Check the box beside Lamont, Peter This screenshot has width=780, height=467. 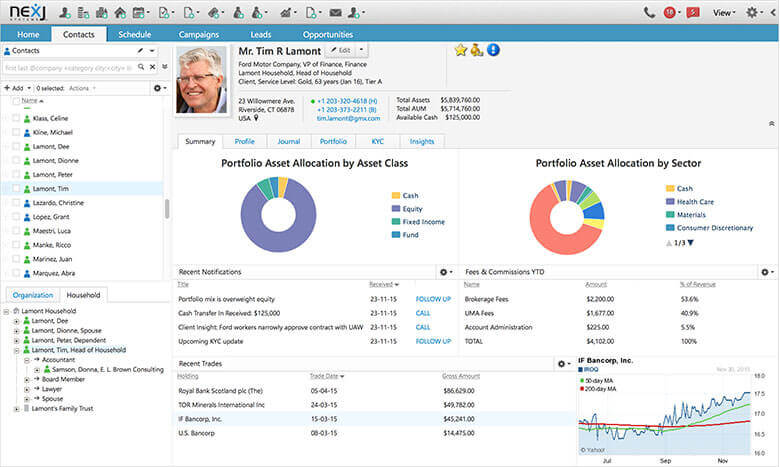tap(16, 175)
